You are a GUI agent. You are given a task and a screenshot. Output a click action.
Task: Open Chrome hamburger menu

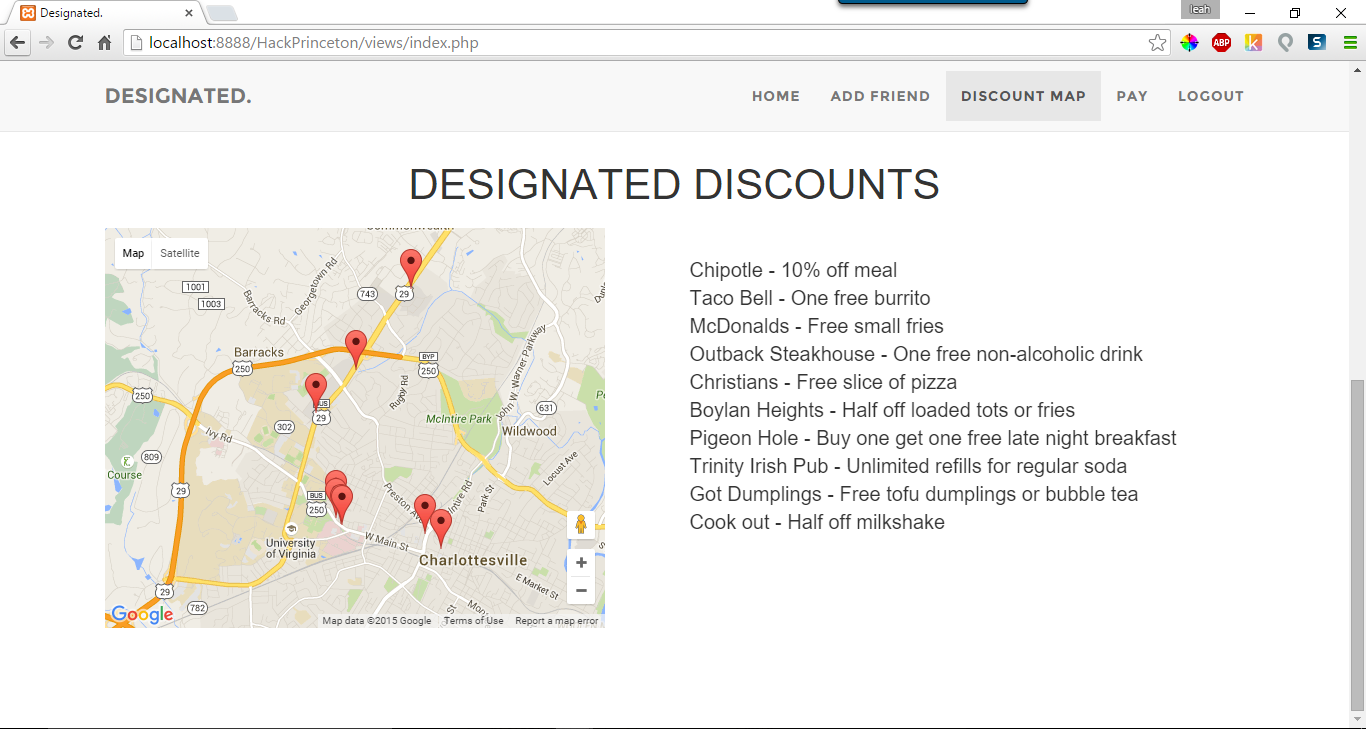point(1349,43)
